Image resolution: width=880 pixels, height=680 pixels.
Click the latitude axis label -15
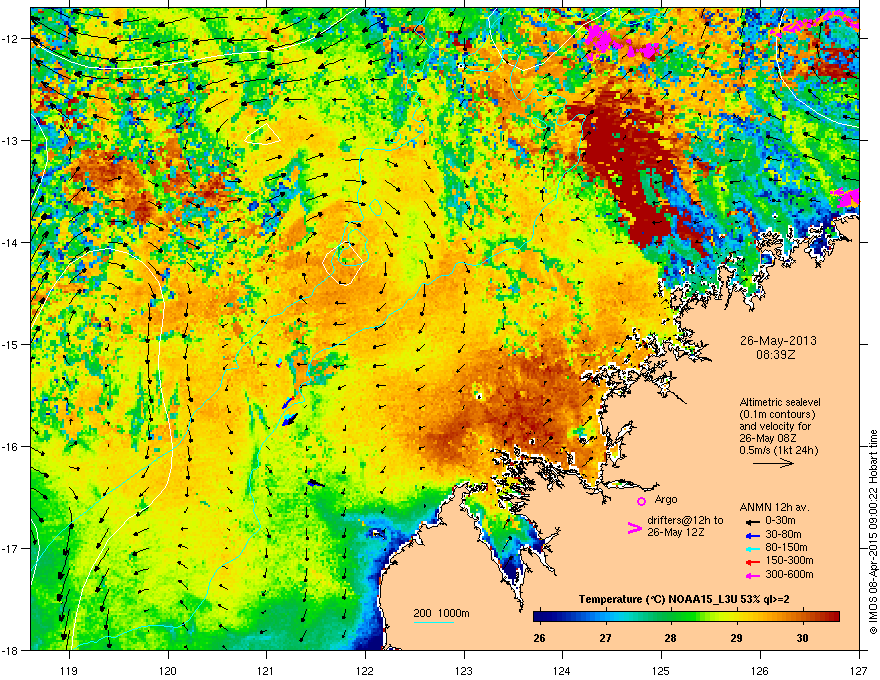click(11, 344)
